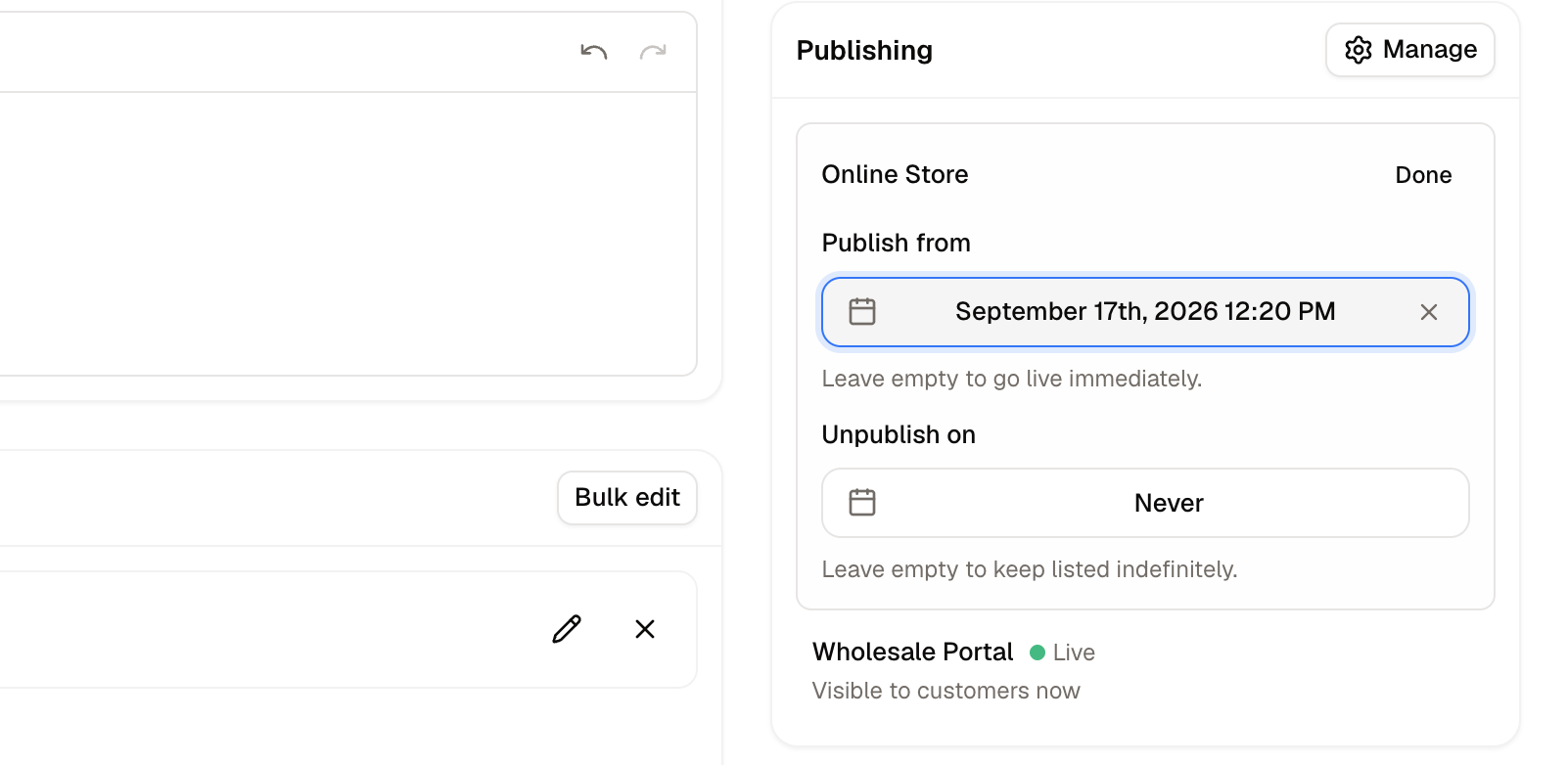Click the Publish from label
The height and width of the screenshot is (765, 1568).
[896, 243]
